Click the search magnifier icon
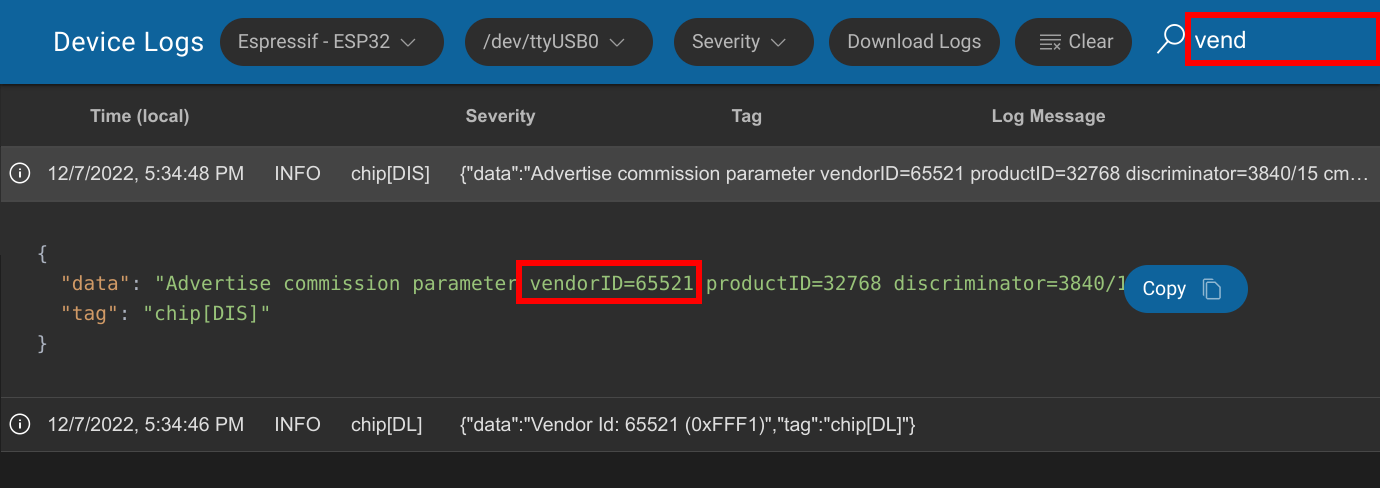1380x488 pixels. 1168,41
